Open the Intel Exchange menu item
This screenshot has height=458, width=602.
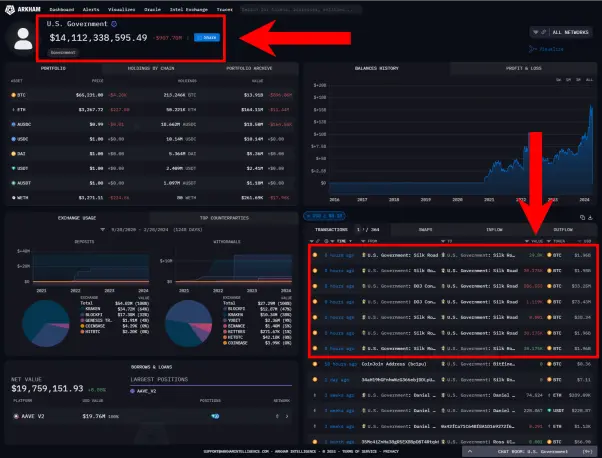(189, 10)
